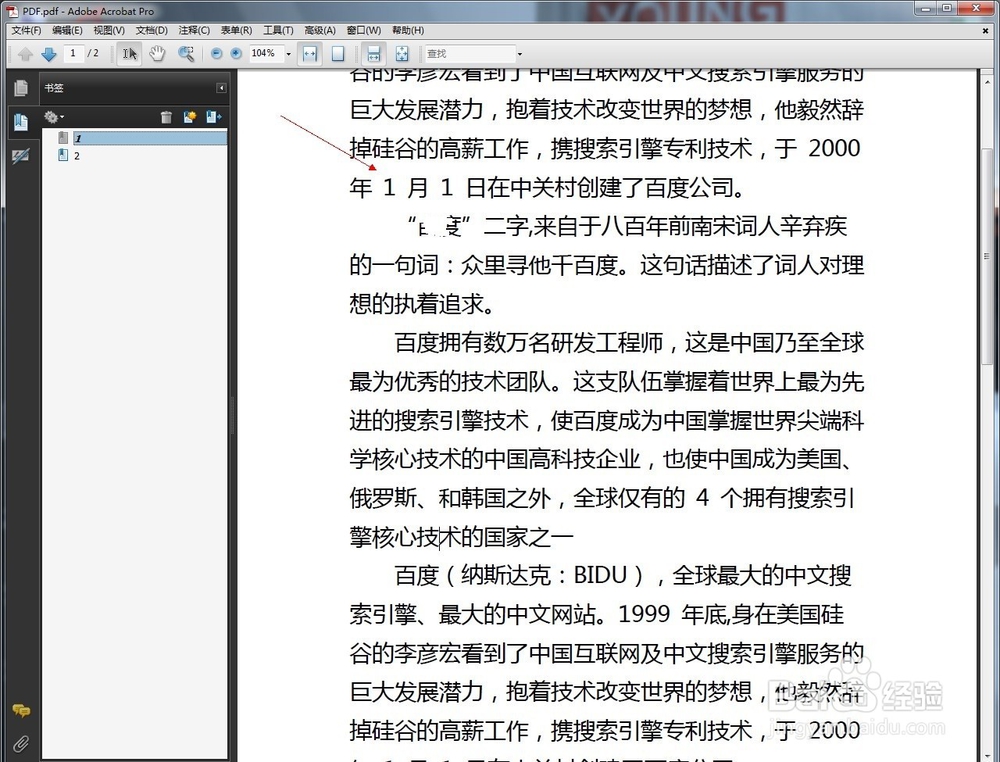Choose the Select tool in toolbar
The width and height of the screenshot is (1000, 762).
[x=129, y=54]
